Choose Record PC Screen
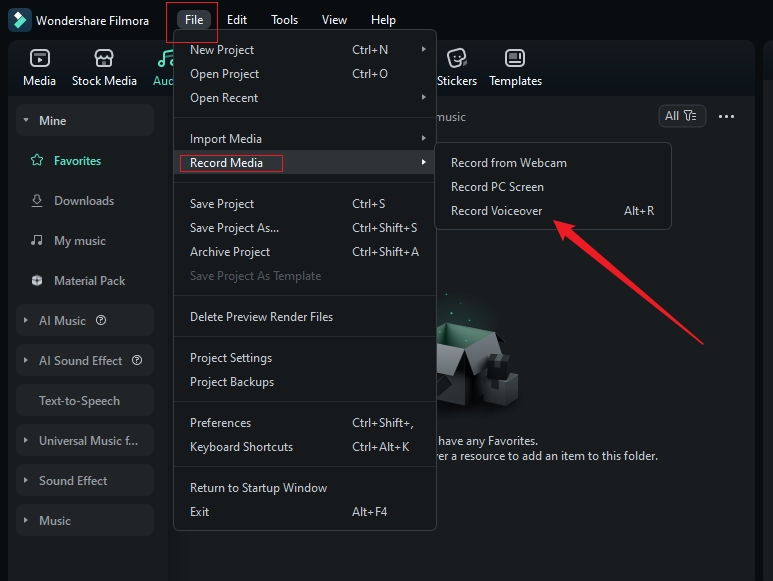The image size is (773, 581). (x=553, y=187)
